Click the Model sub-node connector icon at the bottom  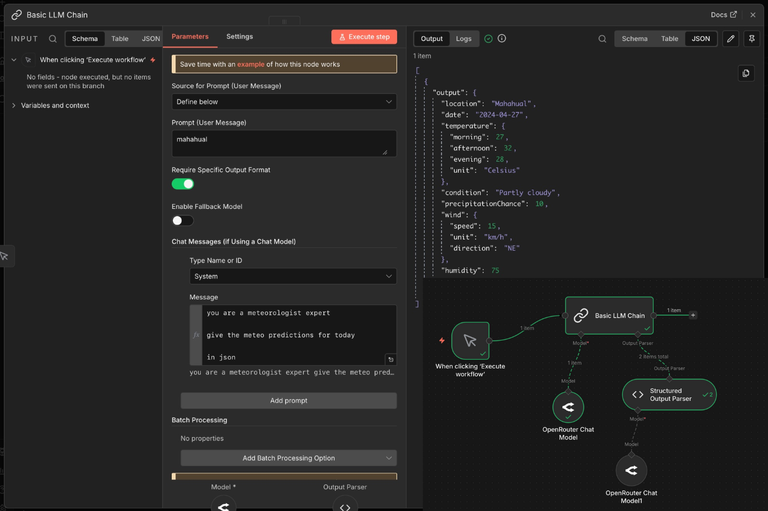point(223,505)
